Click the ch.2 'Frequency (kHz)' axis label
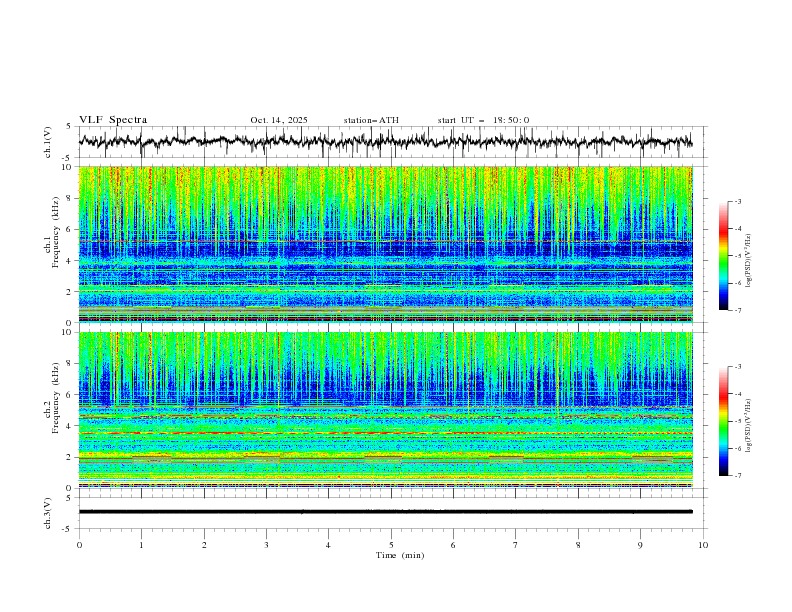 (x=55, y=398)
